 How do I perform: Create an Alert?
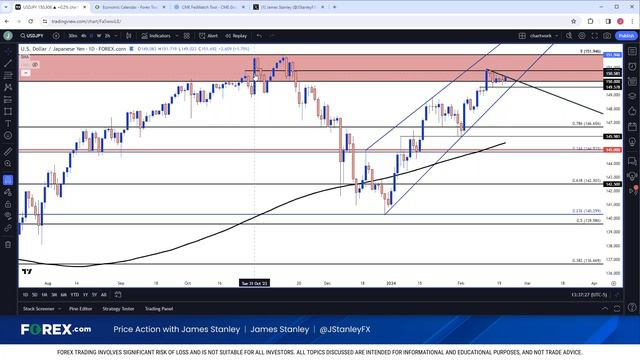point(209,36)
